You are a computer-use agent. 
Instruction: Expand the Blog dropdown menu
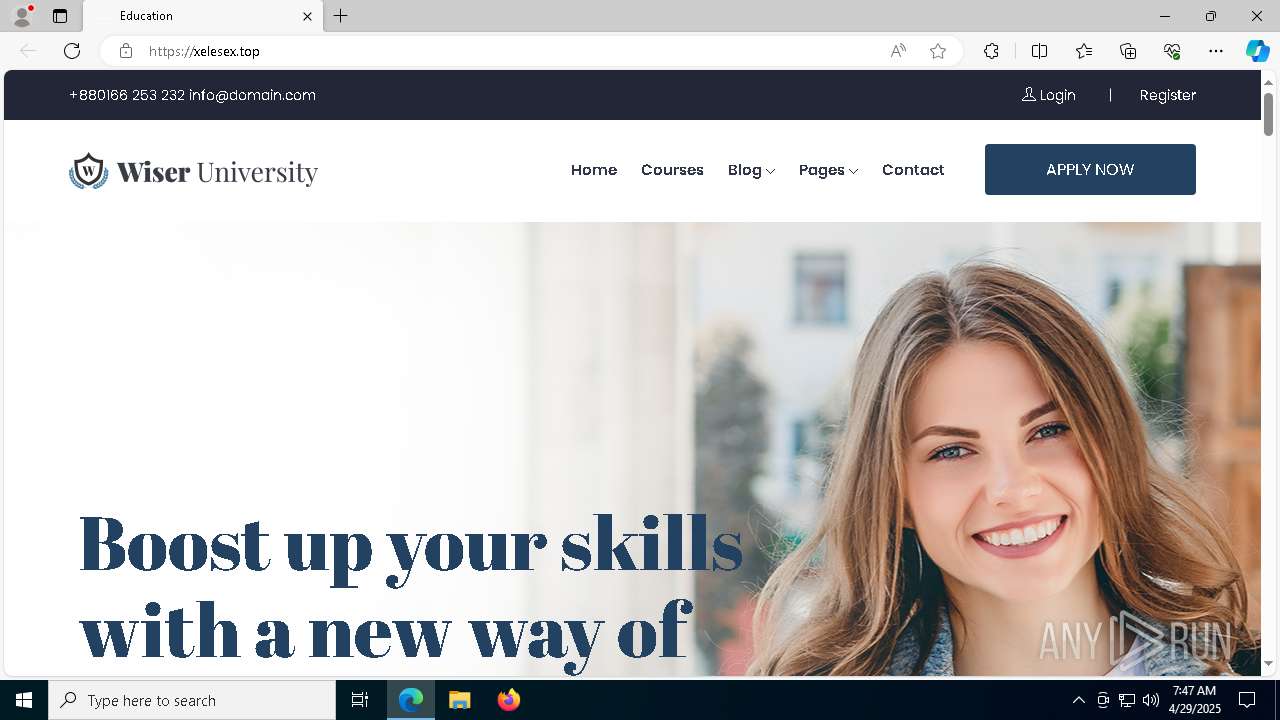pyautogui.click(x=751, y=170)
